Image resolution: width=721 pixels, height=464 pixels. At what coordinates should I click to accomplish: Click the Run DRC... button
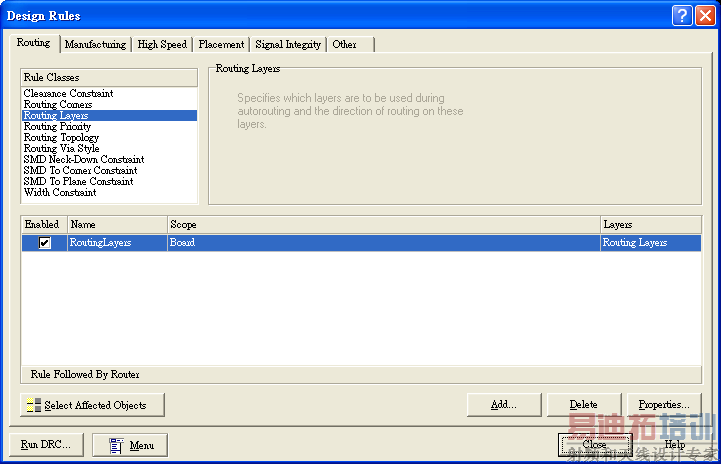click(x=46, y=445)
